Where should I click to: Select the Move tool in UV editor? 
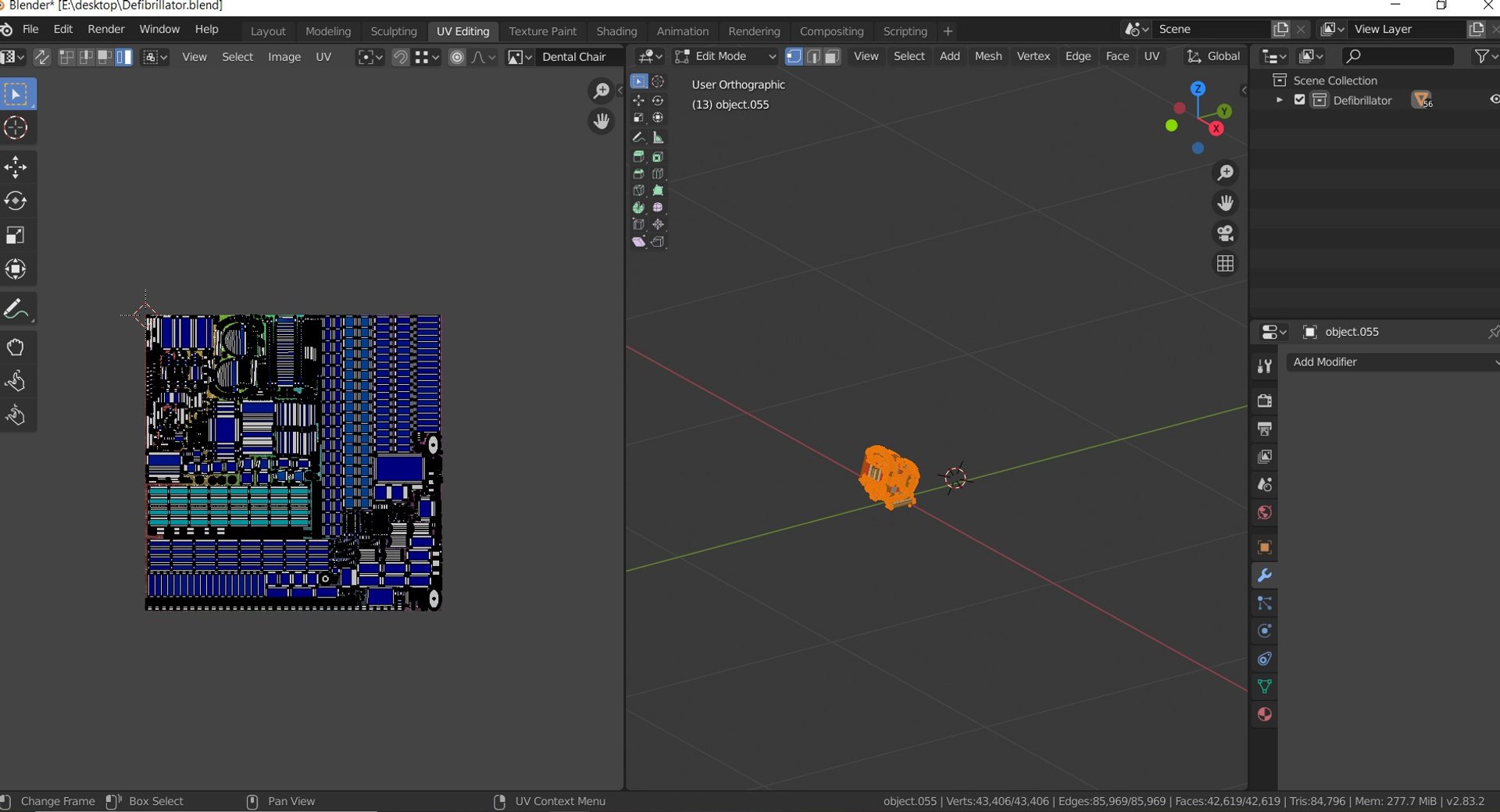click(16, 167)
